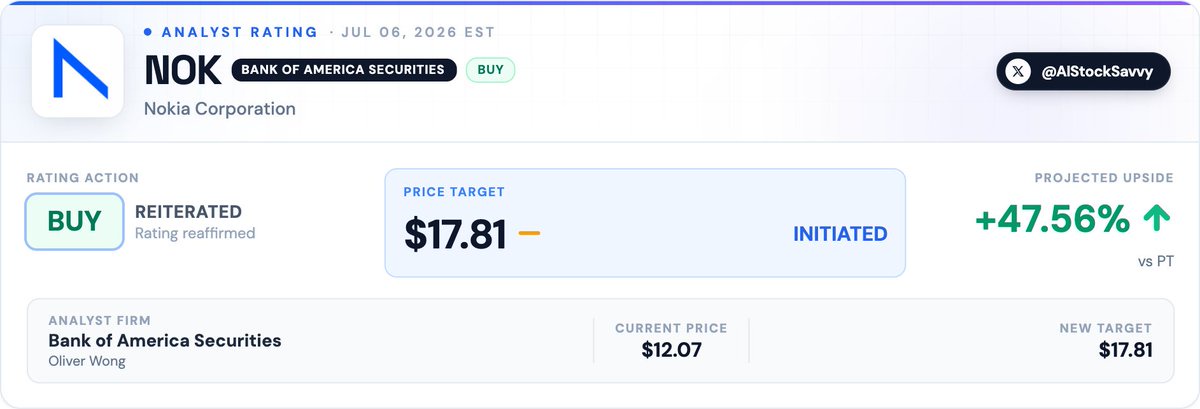Viewport: 1200px width, 409px height.
Task: Click the INITIATED label in price target
Action: pos(840,234)
